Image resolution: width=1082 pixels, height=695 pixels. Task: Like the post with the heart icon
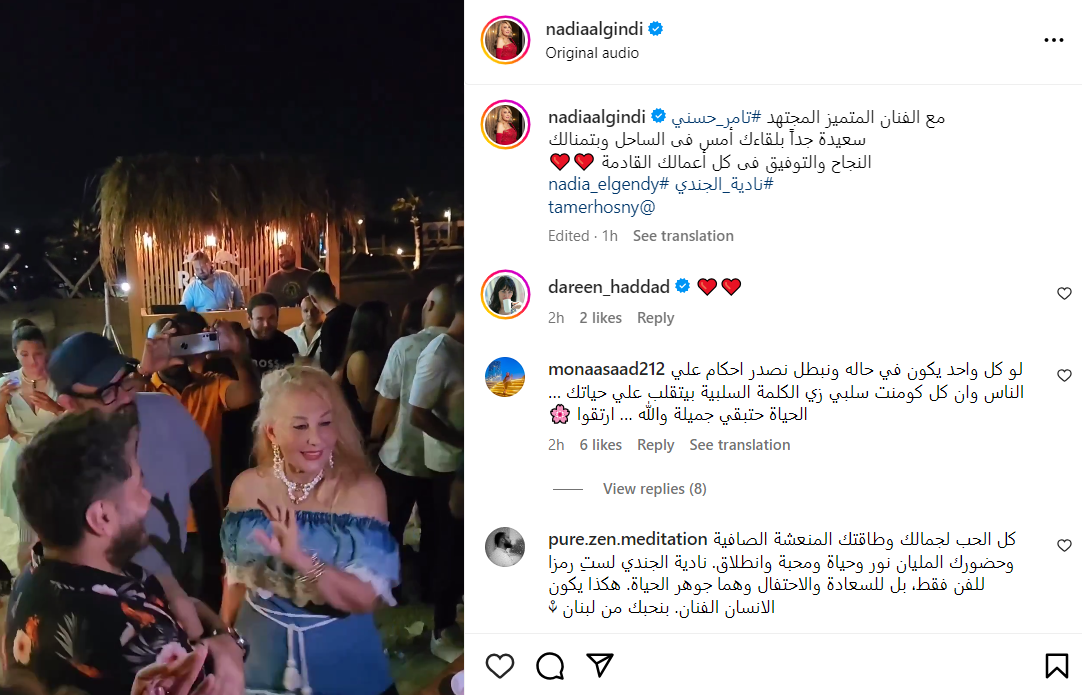(x=500, y=666)
